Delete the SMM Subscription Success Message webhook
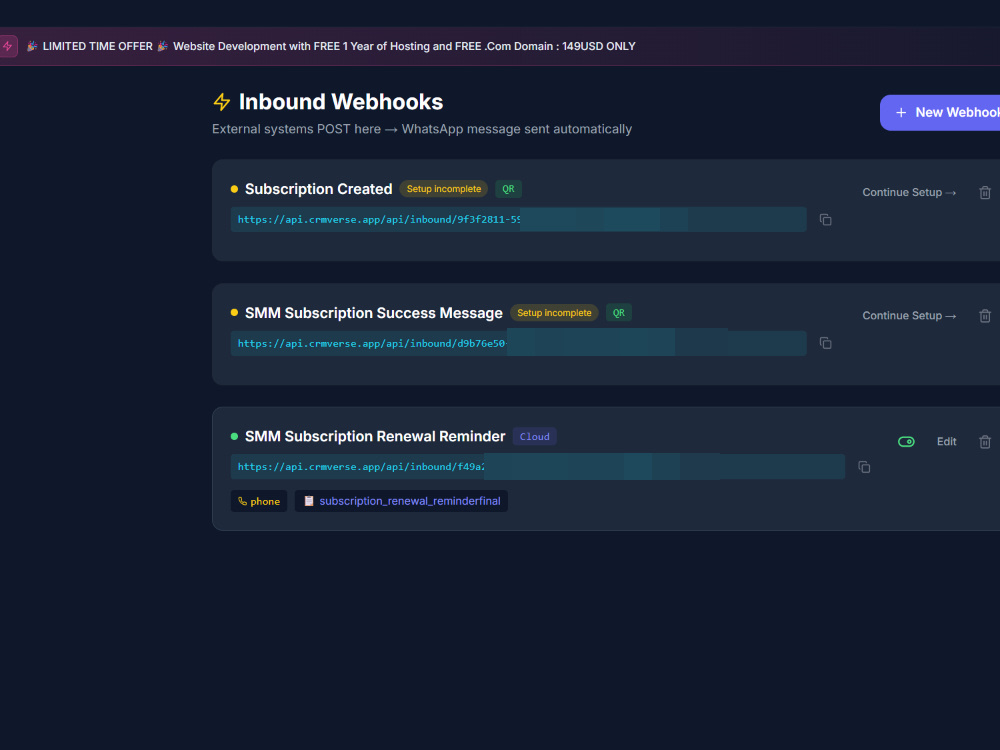 click(985, 316)
